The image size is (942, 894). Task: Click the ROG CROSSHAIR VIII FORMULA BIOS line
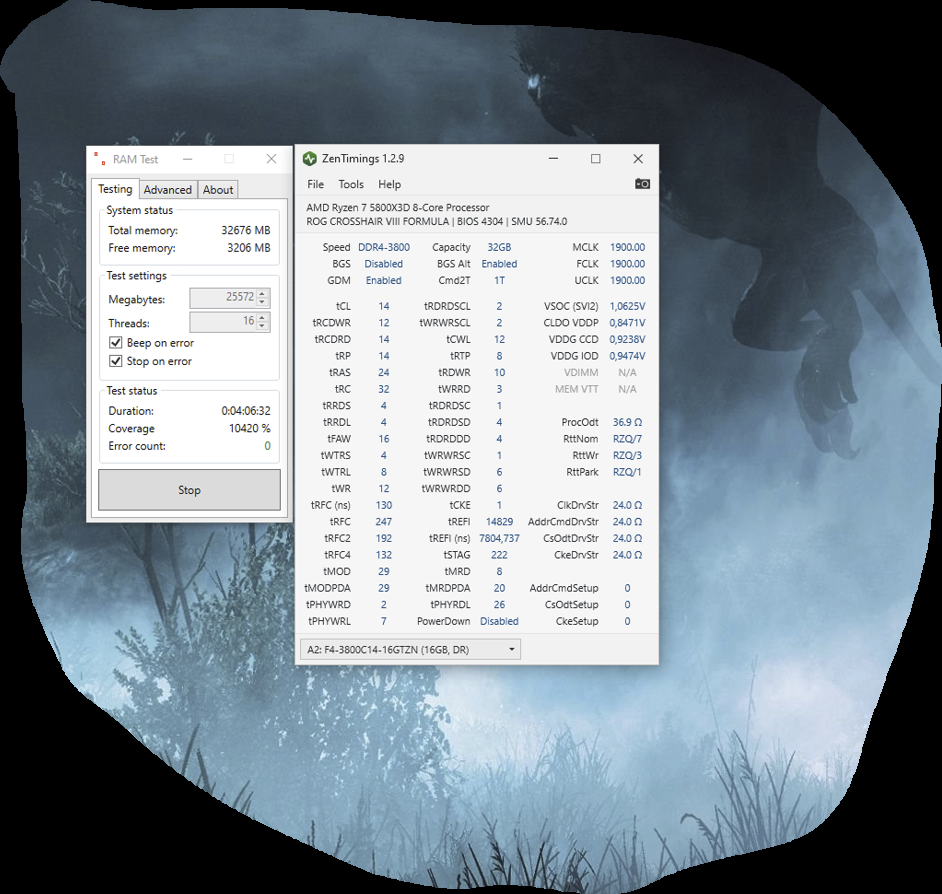[437, 221]
